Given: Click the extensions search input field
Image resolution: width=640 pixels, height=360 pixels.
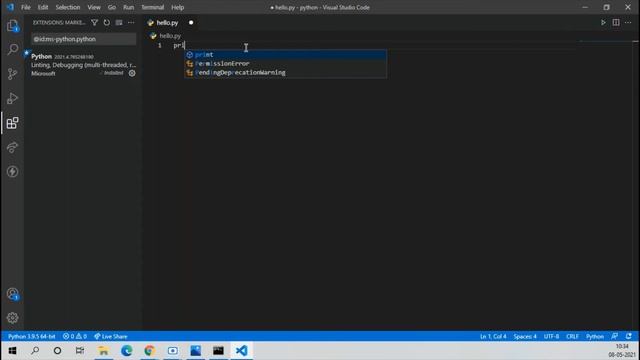Looking at the screenshot, I should coord(84,39).
